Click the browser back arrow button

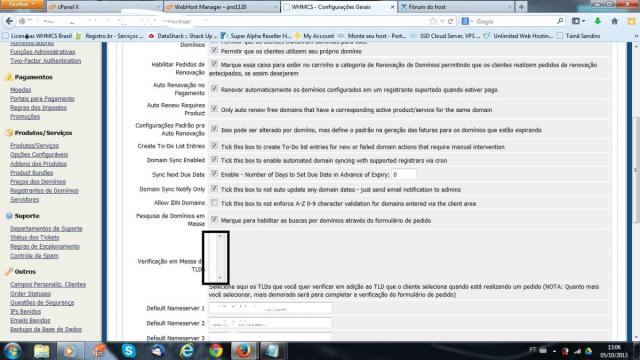tap(9, 21)
